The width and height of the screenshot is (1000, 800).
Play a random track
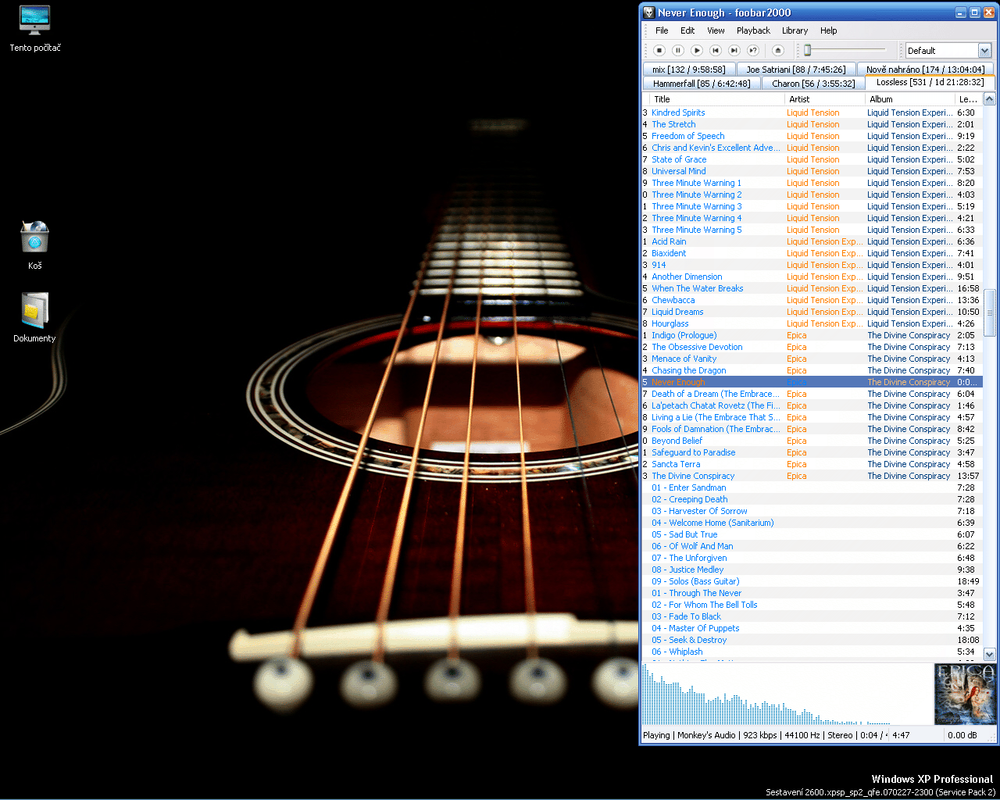(753, 50)
